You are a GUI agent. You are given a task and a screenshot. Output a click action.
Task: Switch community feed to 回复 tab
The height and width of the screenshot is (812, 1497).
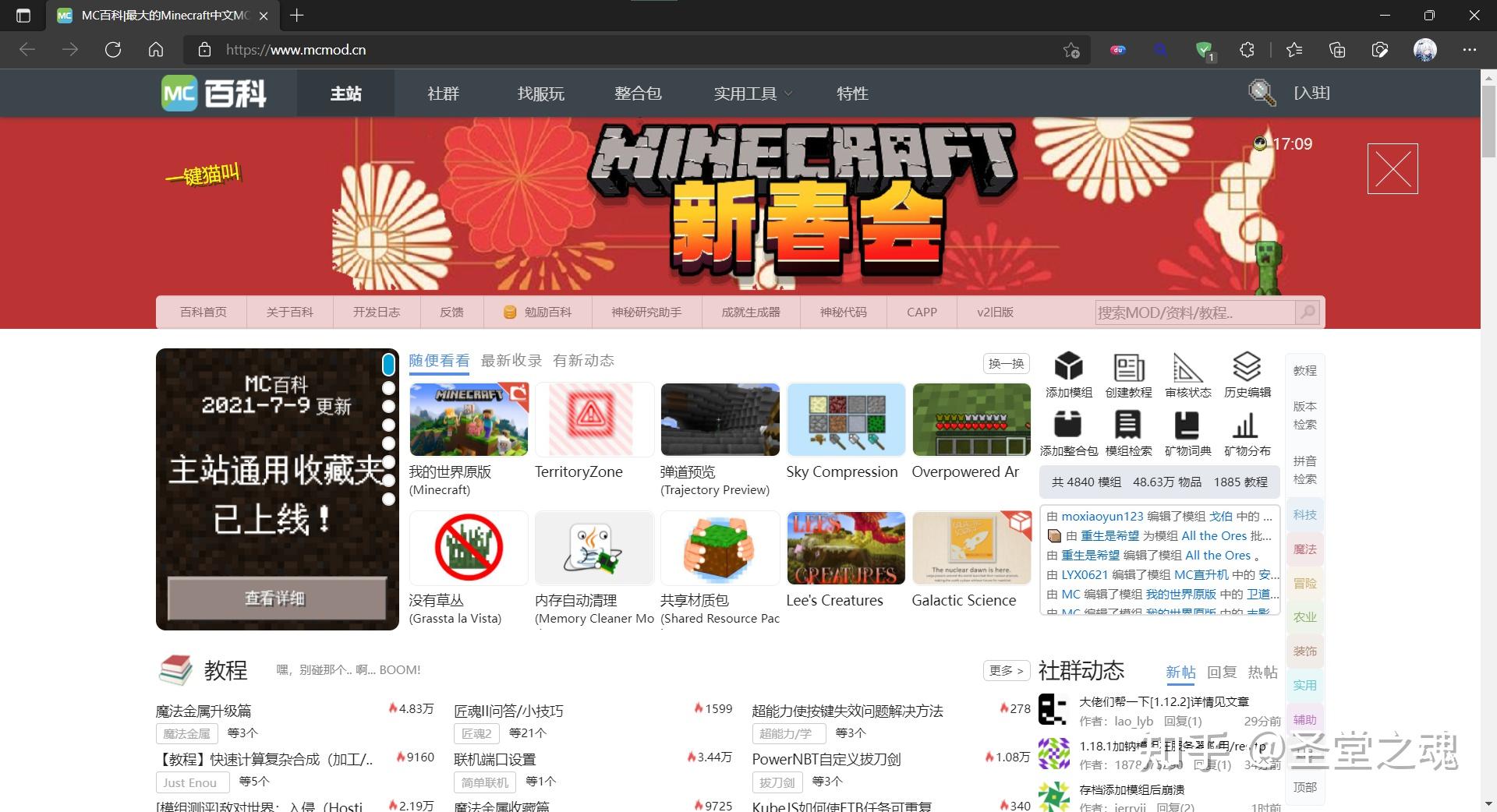(x=1222, y=672)
